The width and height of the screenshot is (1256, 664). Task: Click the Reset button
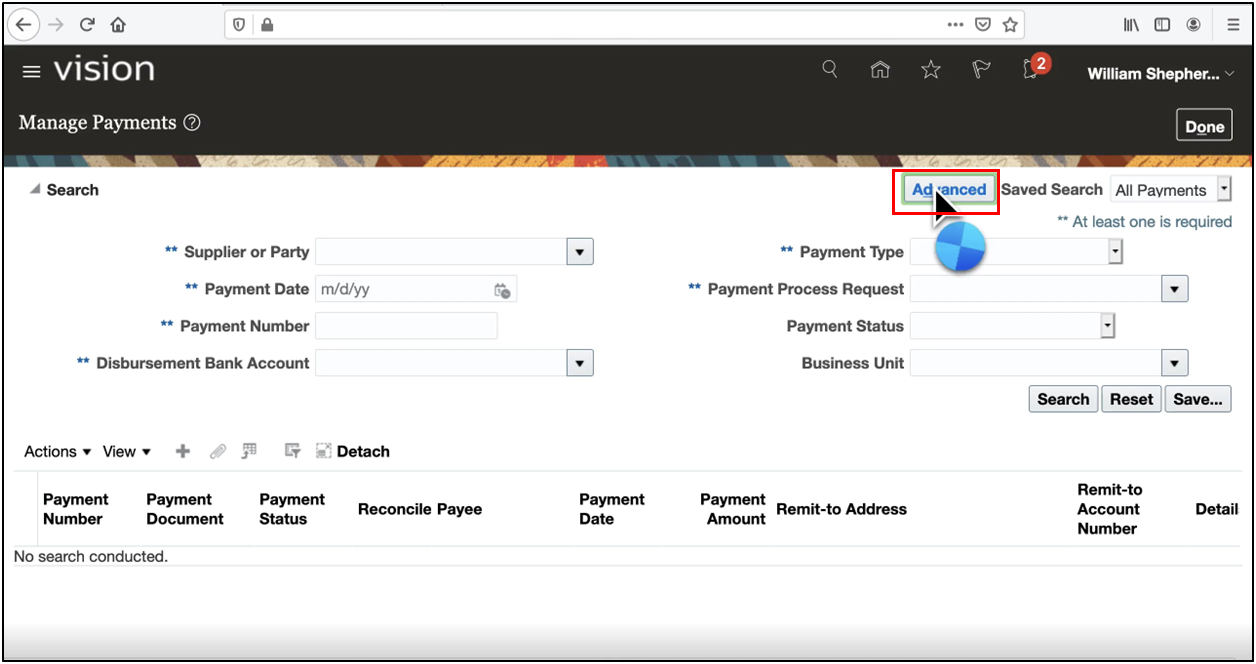pos(1131,399)
